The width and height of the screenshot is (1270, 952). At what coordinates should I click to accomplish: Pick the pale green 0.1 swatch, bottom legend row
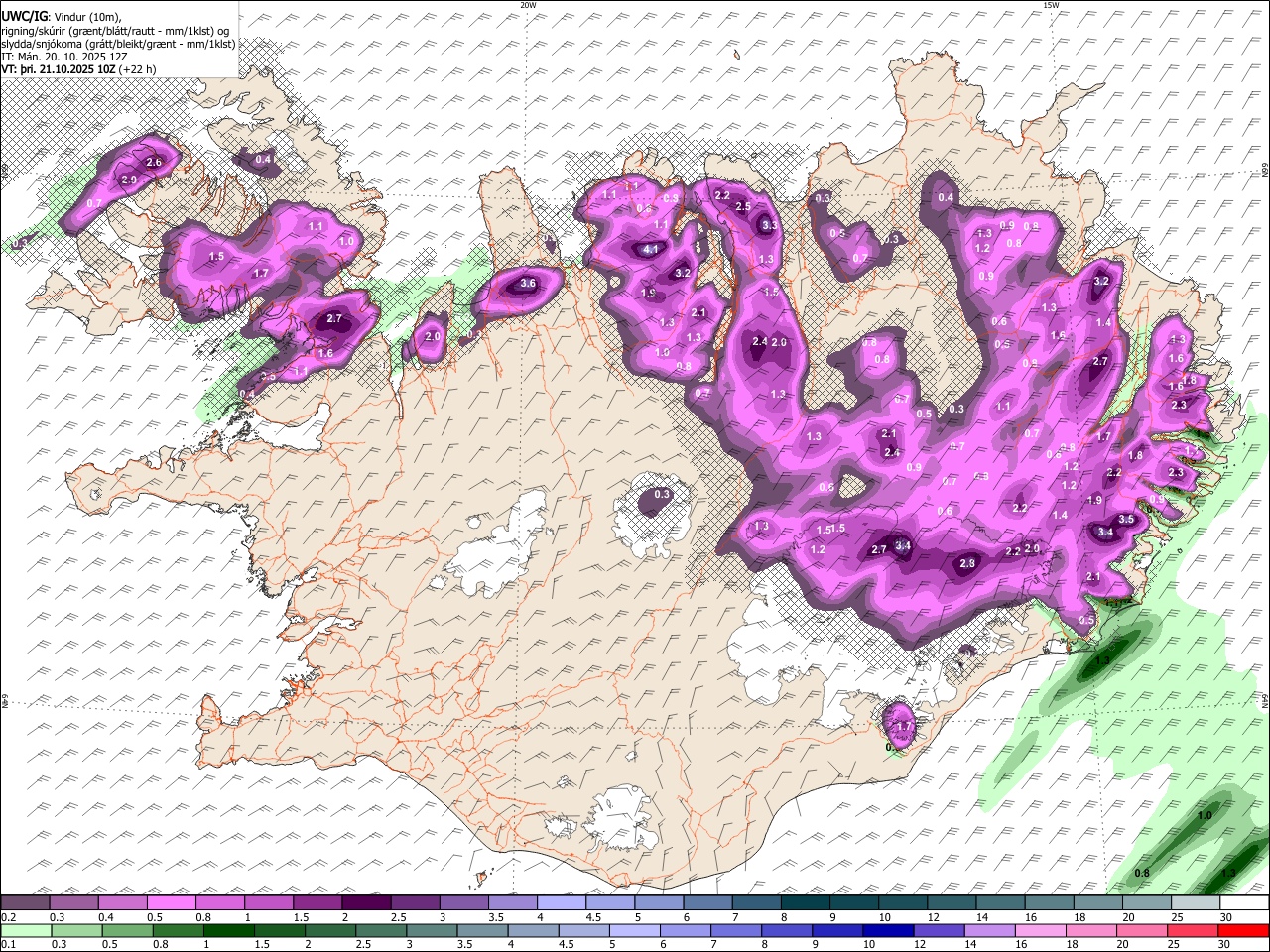pos(26,930)
